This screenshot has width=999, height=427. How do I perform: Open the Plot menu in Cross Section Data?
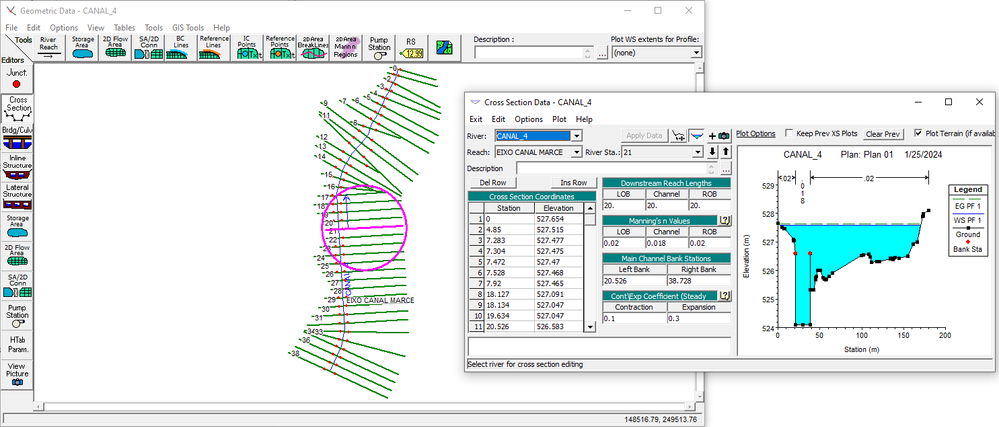[x=559, y=119]
